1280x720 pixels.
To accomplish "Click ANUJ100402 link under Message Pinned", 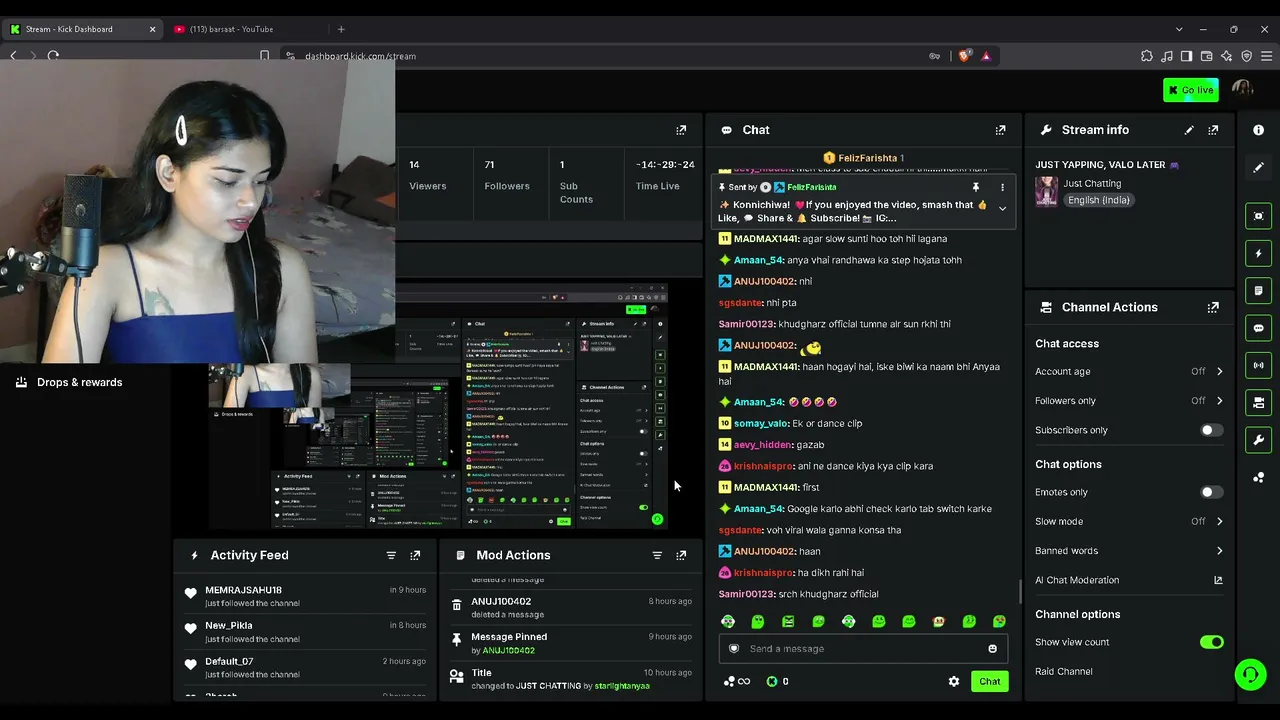I will click(x=509, y=650).
